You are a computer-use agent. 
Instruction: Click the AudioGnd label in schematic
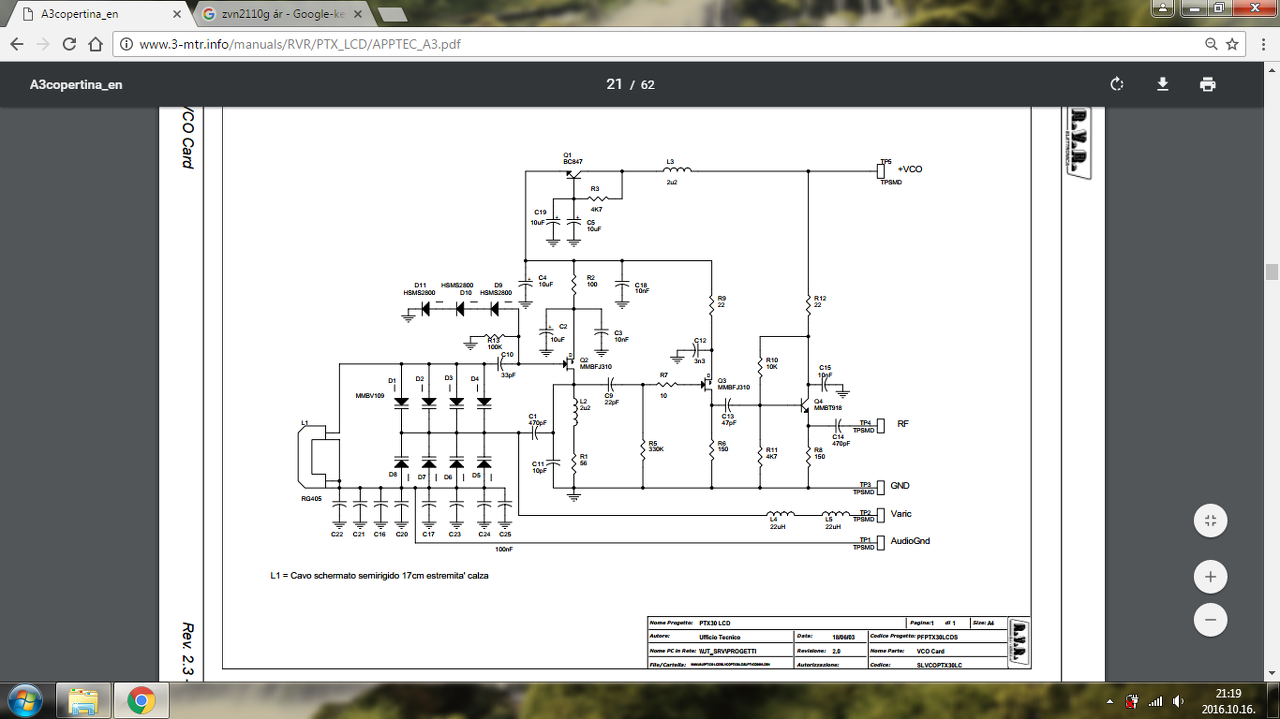[x=910, y=541]
